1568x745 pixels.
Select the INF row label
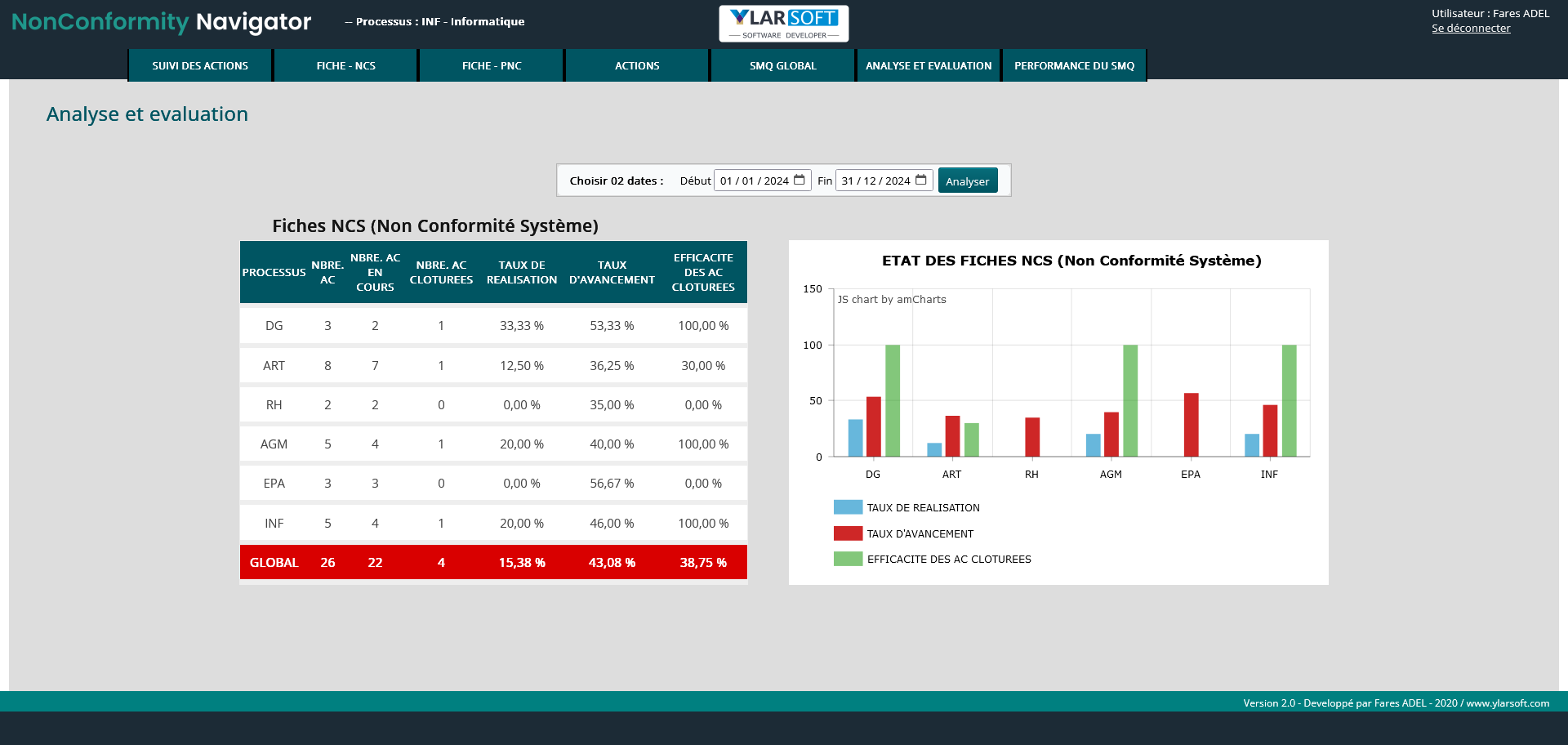pyautogui.click(x=274, y=524)
